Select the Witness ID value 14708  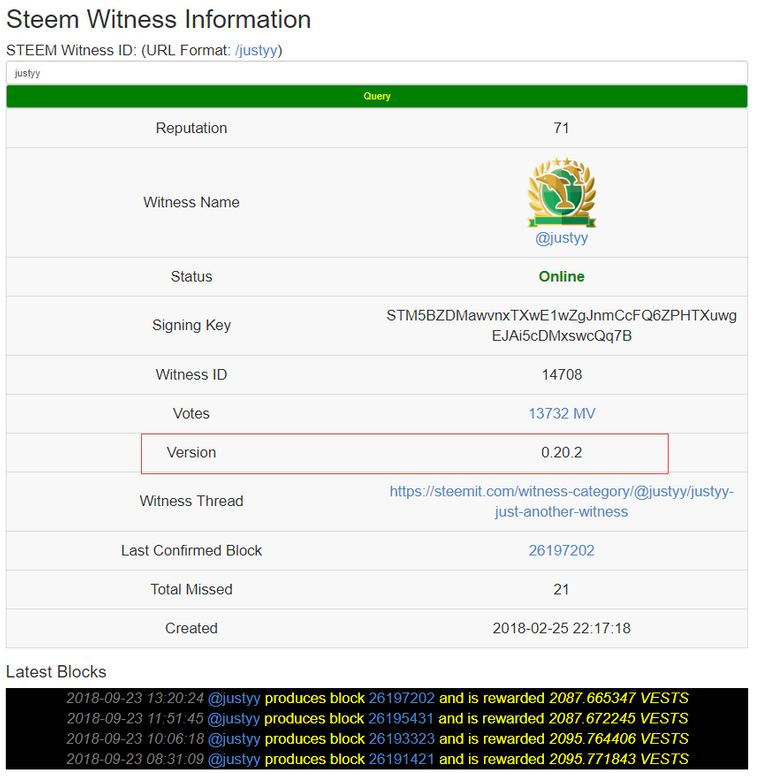point(562,375)
